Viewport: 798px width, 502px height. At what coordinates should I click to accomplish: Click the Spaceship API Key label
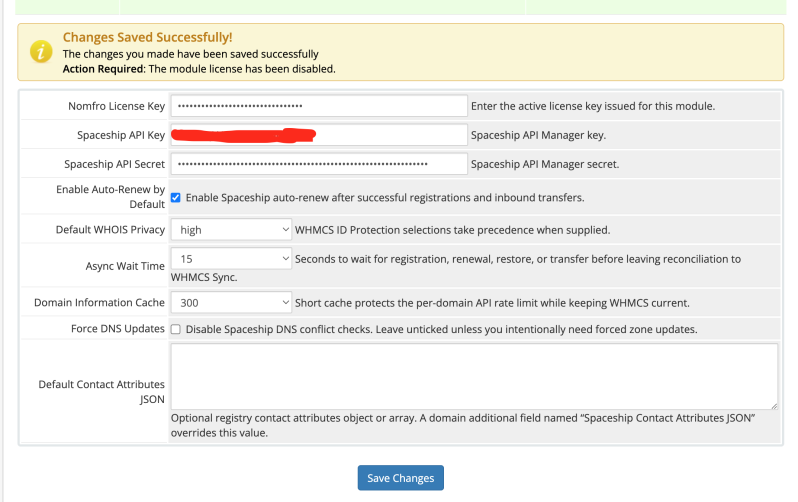click(x=121, y=135)
